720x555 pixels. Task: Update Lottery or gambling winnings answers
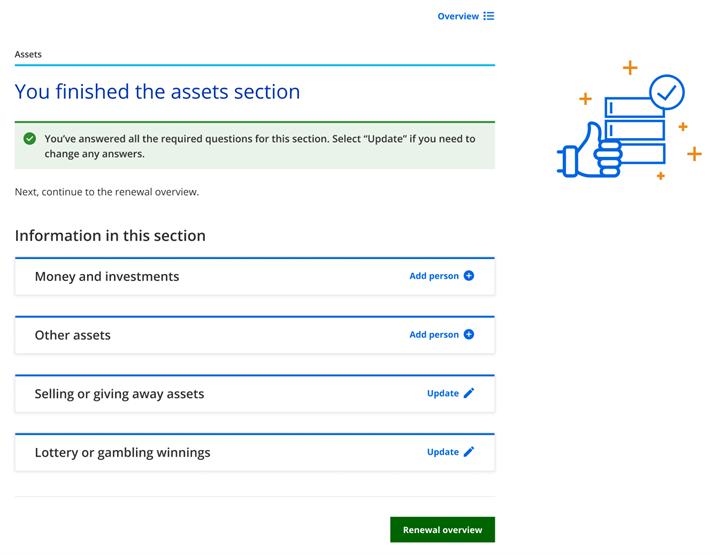coord(443,452)
